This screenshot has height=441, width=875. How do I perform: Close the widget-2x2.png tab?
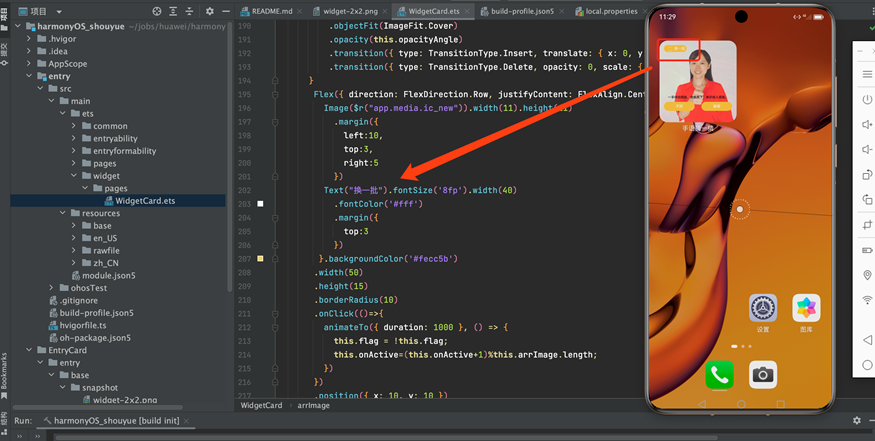coord(384,11)
